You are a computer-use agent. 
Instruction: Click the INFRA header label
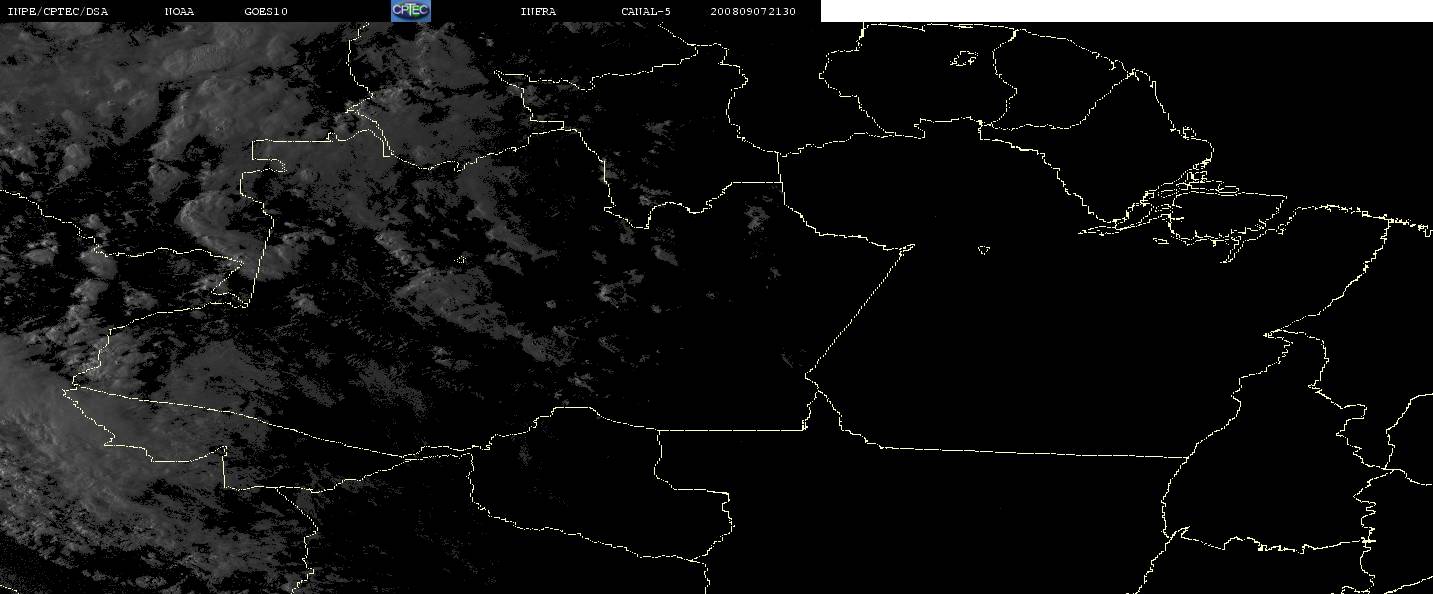(x=538, y=11)
